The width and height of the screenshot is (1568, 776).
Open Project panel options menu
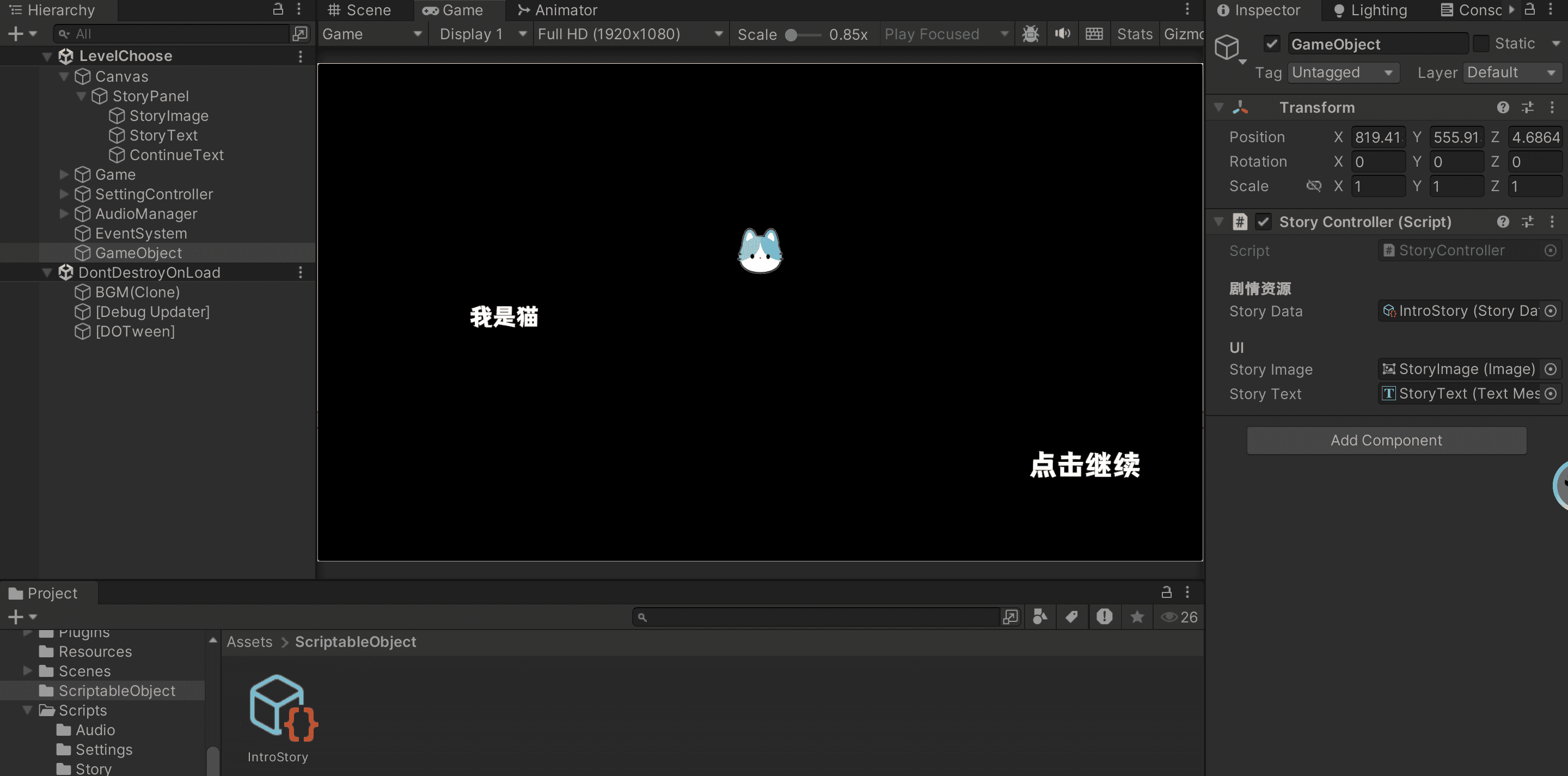1187,592
